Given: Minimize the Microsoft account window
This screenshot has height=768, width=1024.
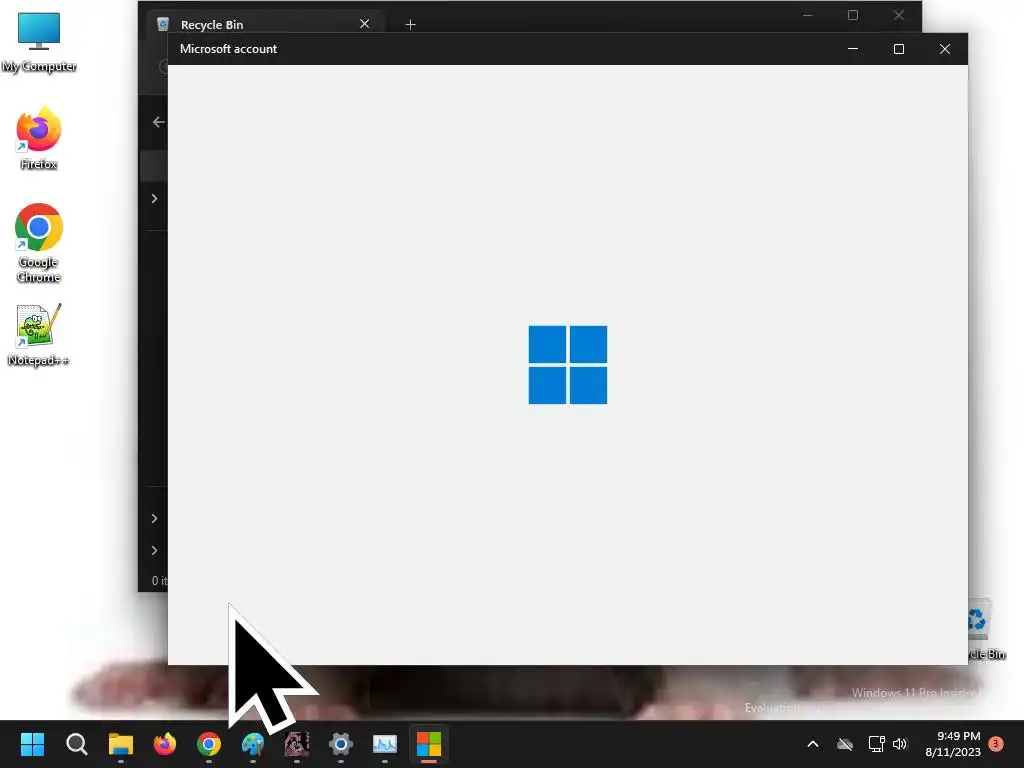Looking at the screenshot, I should coord(852,49).
